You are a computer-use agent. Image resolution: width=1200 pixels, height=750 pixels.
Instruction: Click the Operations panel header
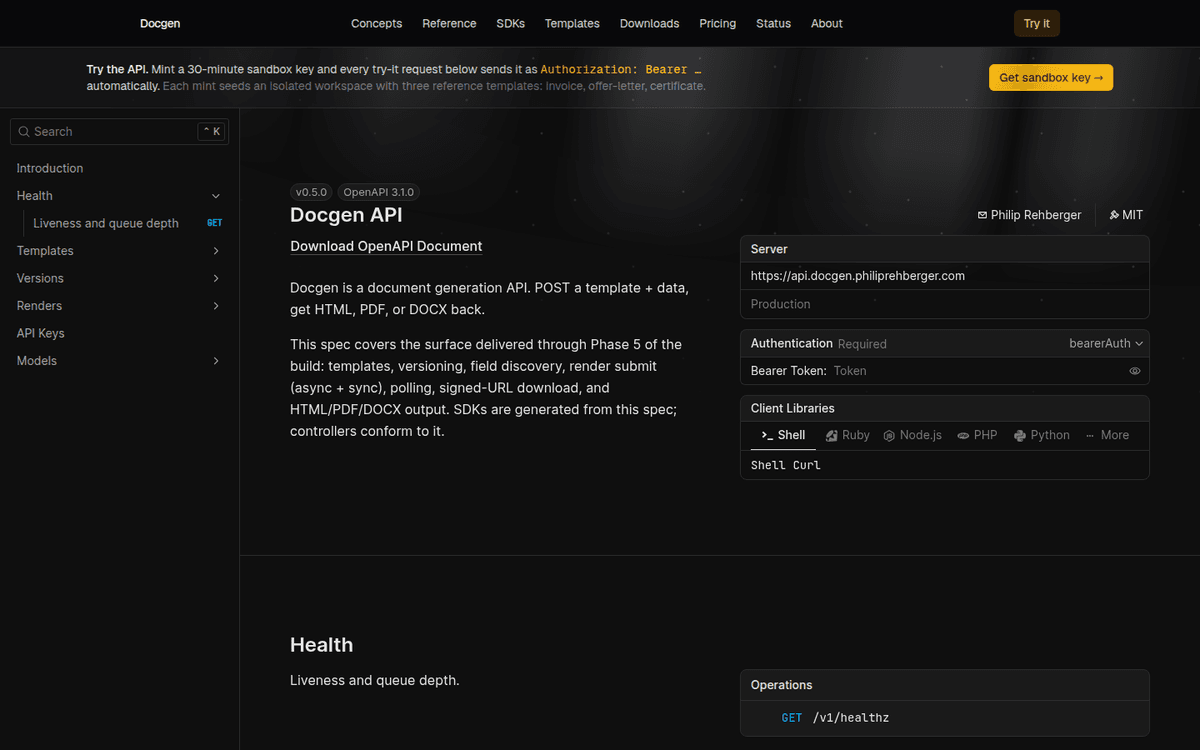coord(945,685)
